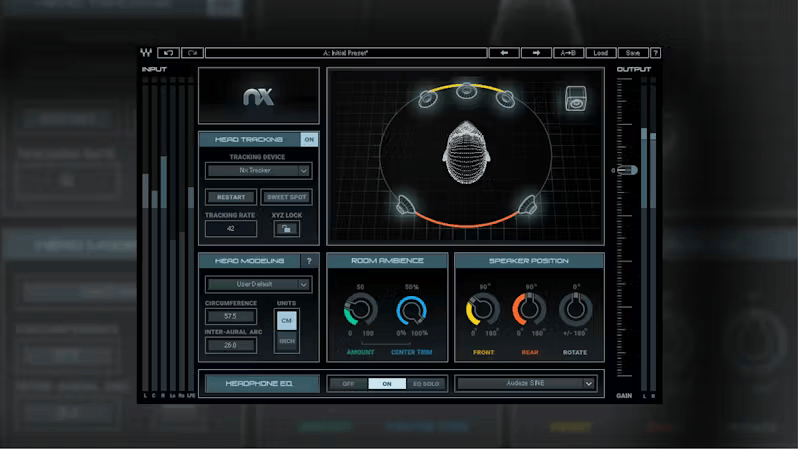Click the Room Ambience section header

387,261
